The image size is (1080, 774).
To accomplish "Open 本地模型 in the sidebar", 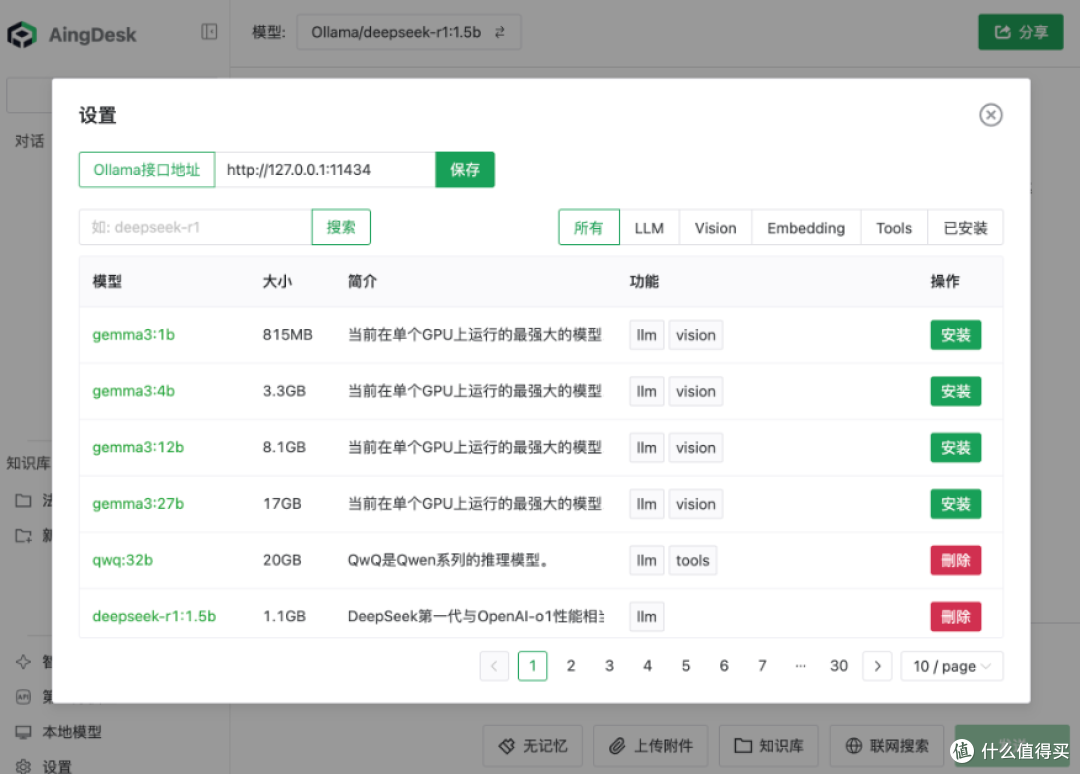I will click(72, 732).
